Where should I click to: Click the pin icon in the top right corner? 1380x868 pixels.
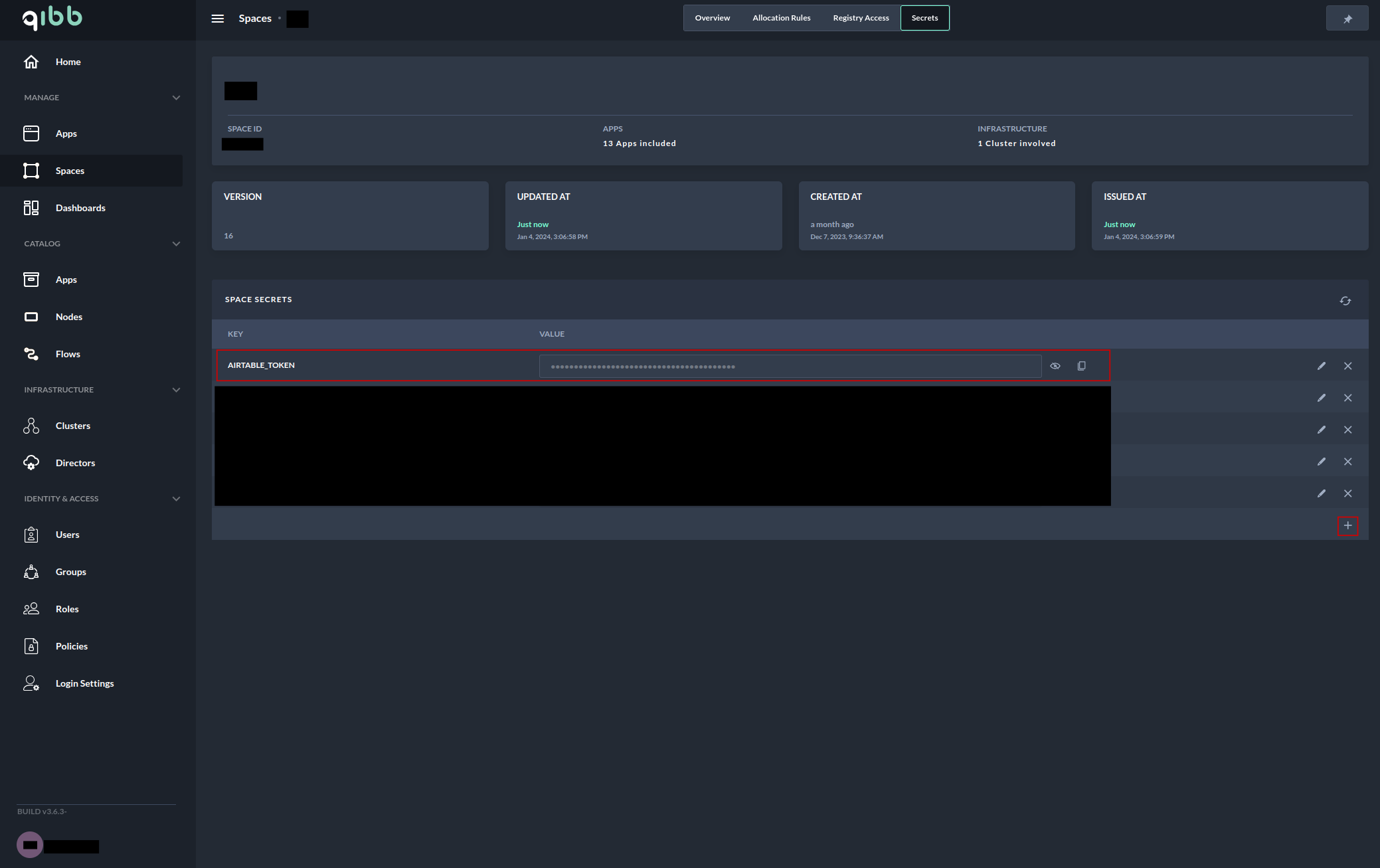coord(1347,18)
